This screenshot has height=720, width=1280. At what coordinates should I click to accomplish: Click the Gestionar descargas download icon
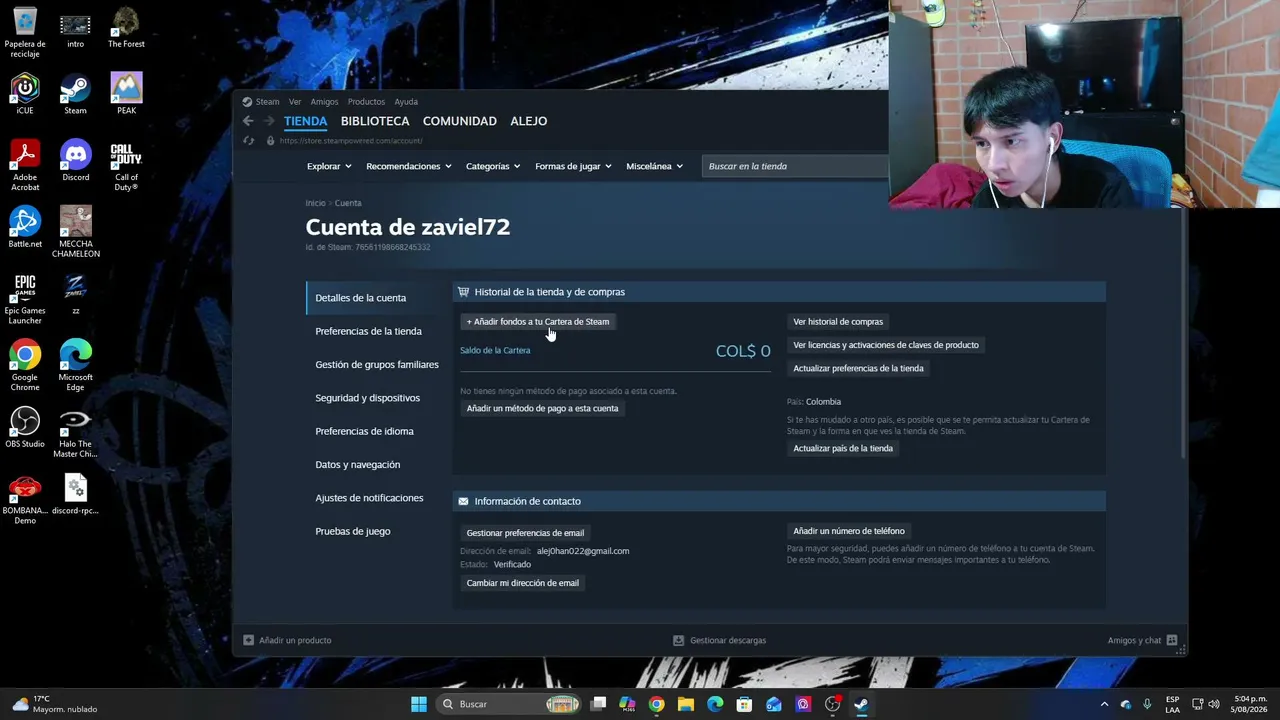point(678,640)
